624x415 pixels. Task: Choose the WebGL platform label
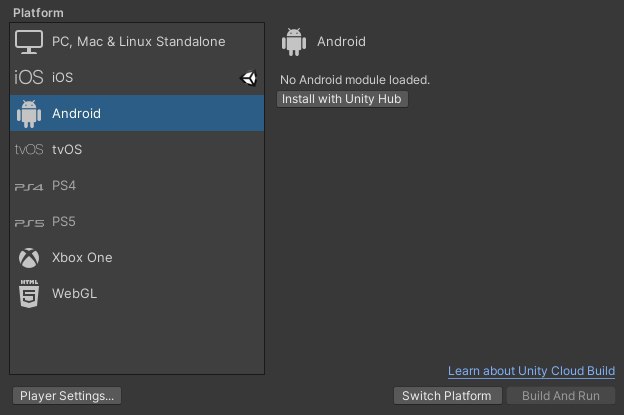click(74, 294)
